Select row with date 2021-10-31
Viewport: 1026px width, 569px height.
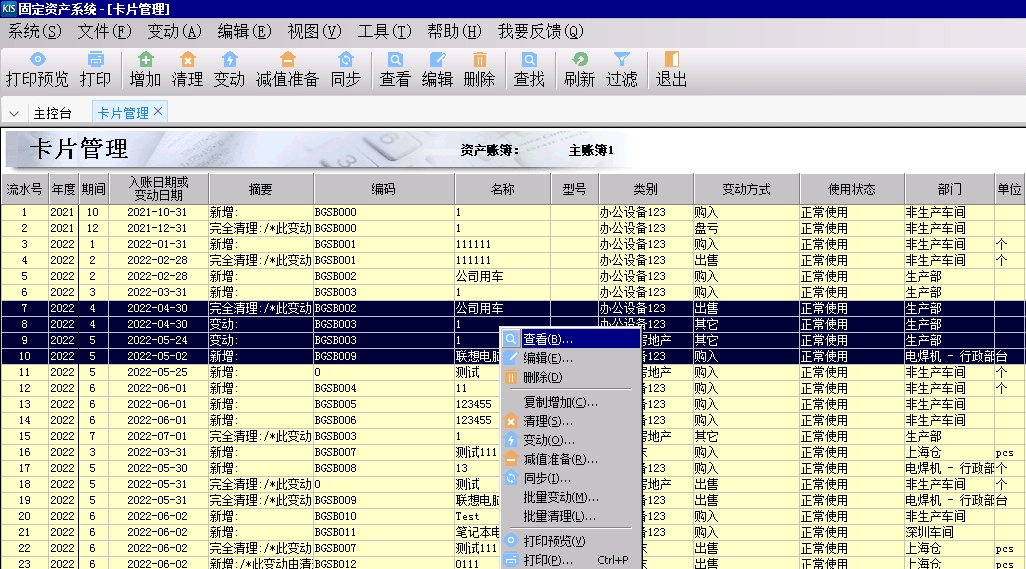(513, 212)
